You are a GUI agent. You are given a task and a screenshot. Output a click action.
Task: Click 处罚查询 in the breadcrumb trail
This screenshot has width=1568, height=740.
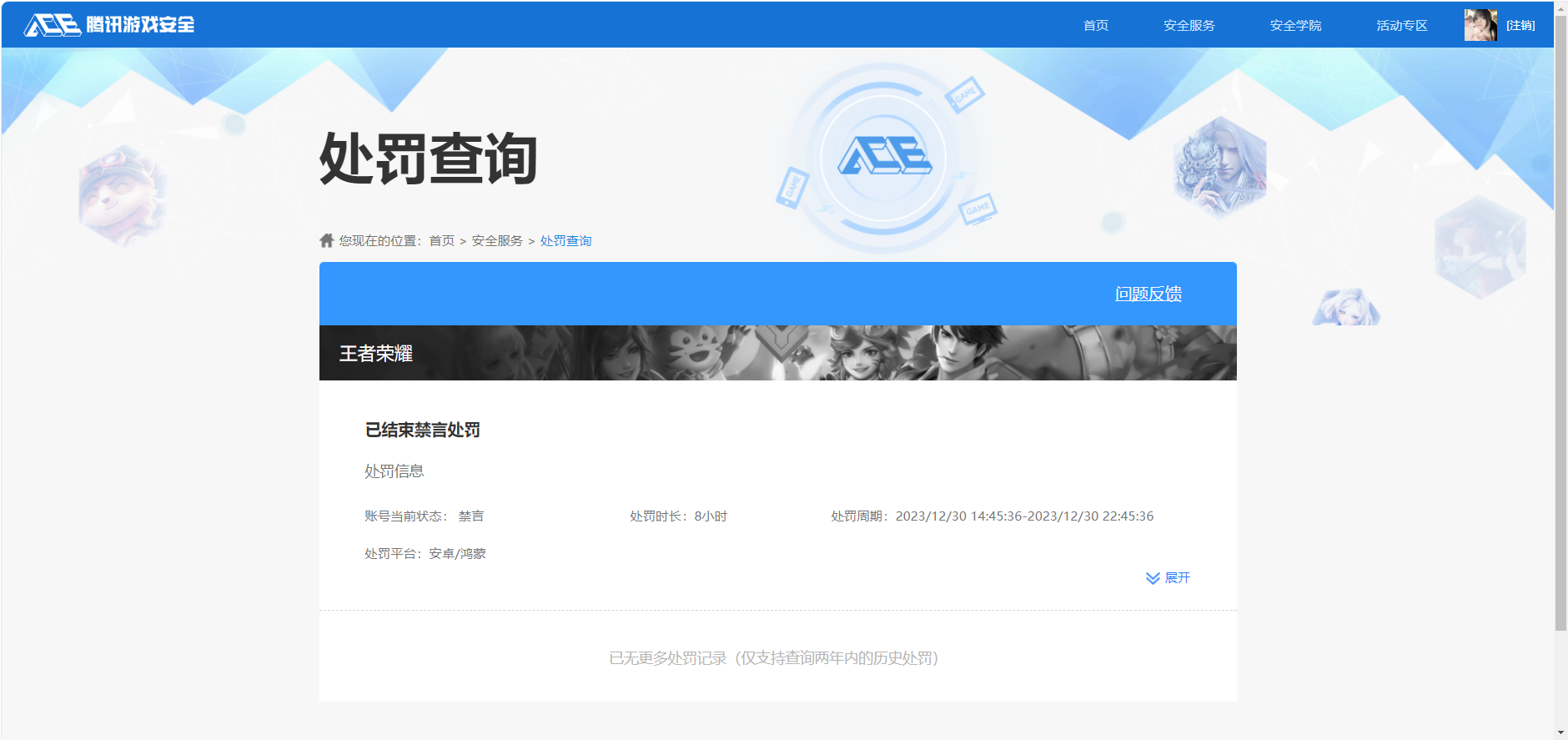pos(565,240)
